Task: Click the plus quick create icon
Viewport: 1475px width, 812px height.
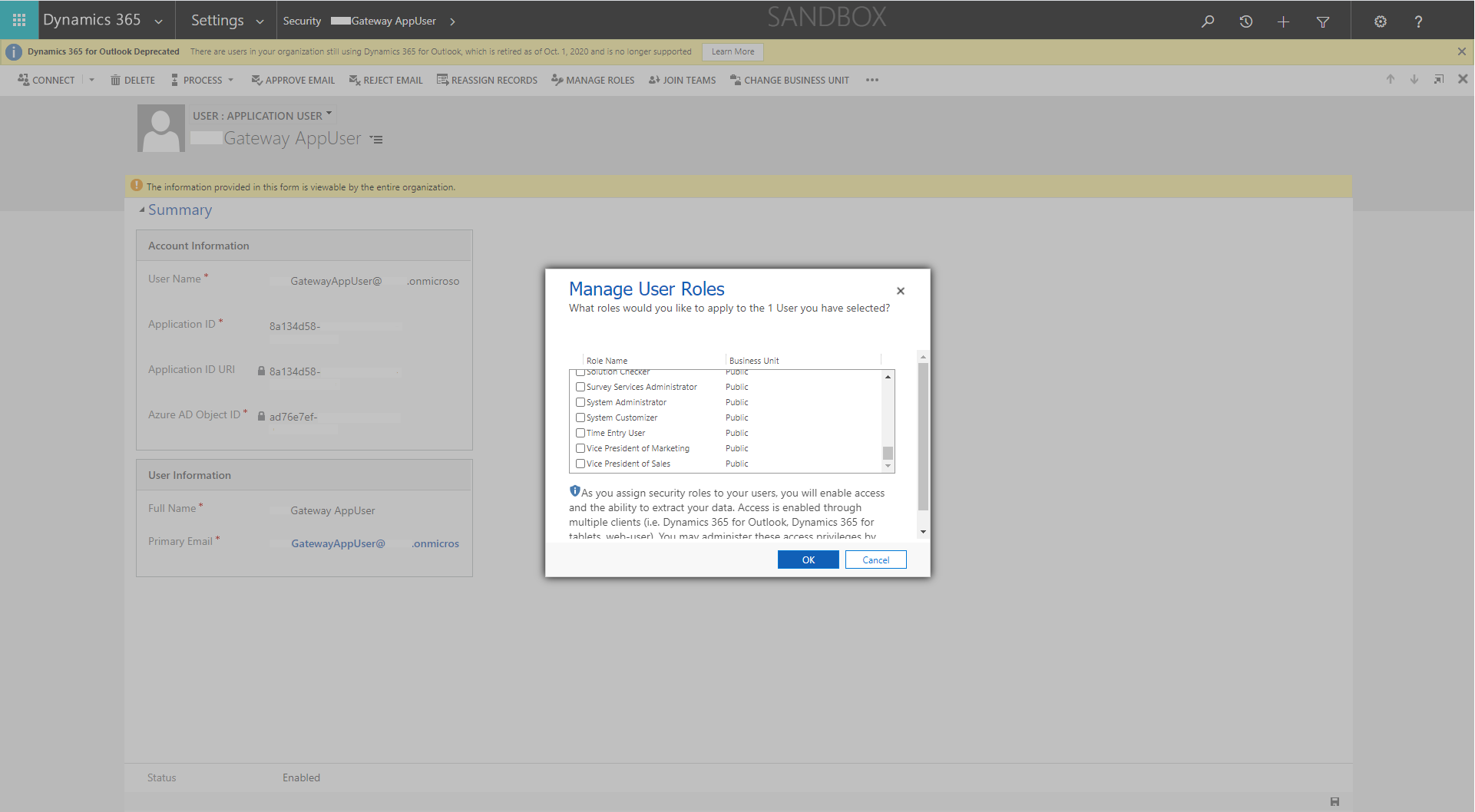Action: pos(1283,21)
